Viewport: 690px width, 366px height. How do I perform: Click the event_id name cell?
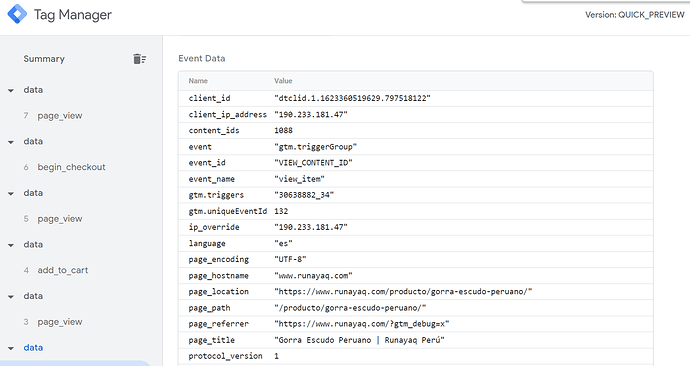tap(207, 163)
